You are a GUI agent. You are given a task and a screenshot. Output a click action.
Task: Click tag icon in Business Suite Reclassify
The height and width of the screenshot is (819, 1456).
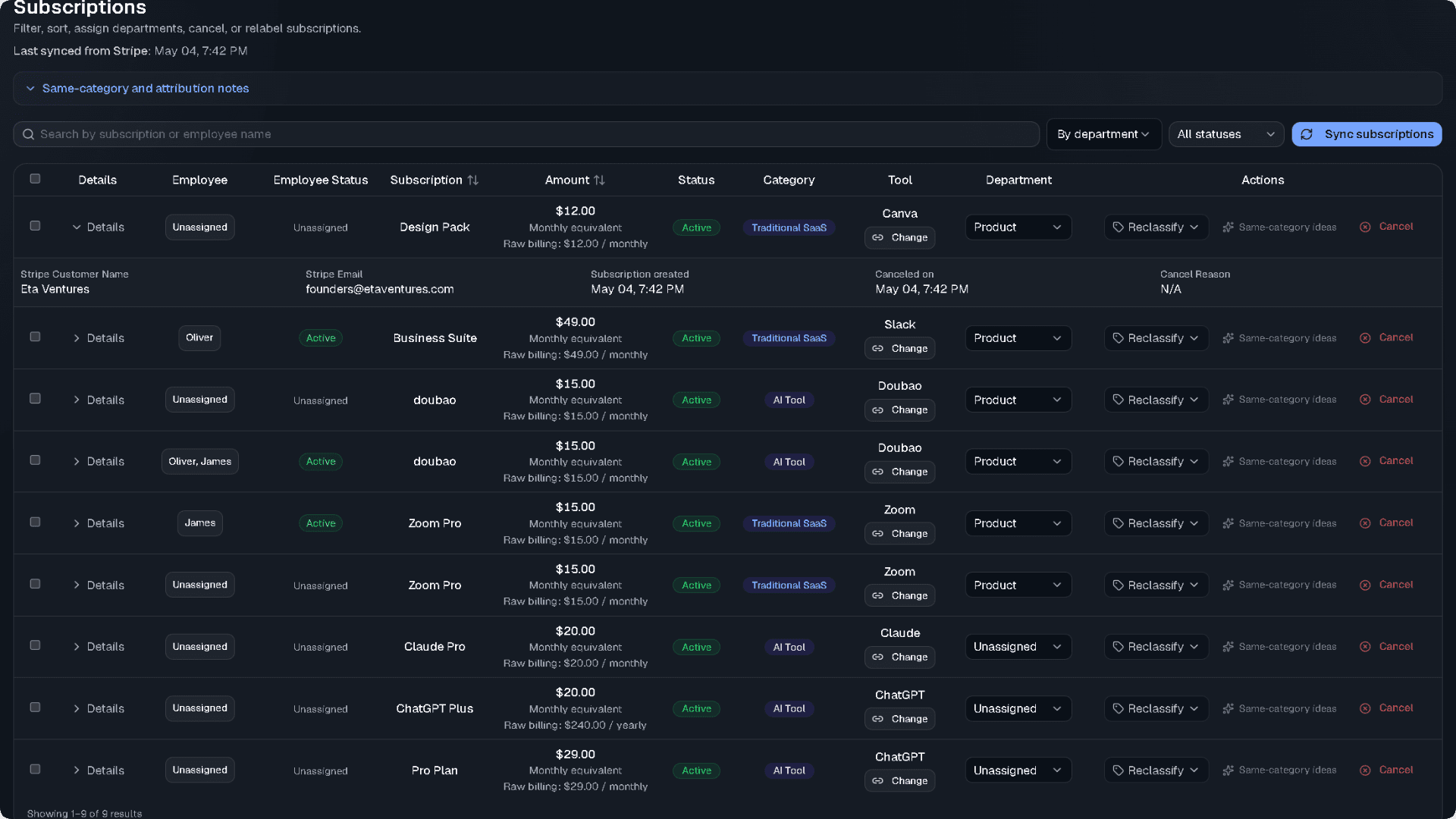click(1118, 338)
